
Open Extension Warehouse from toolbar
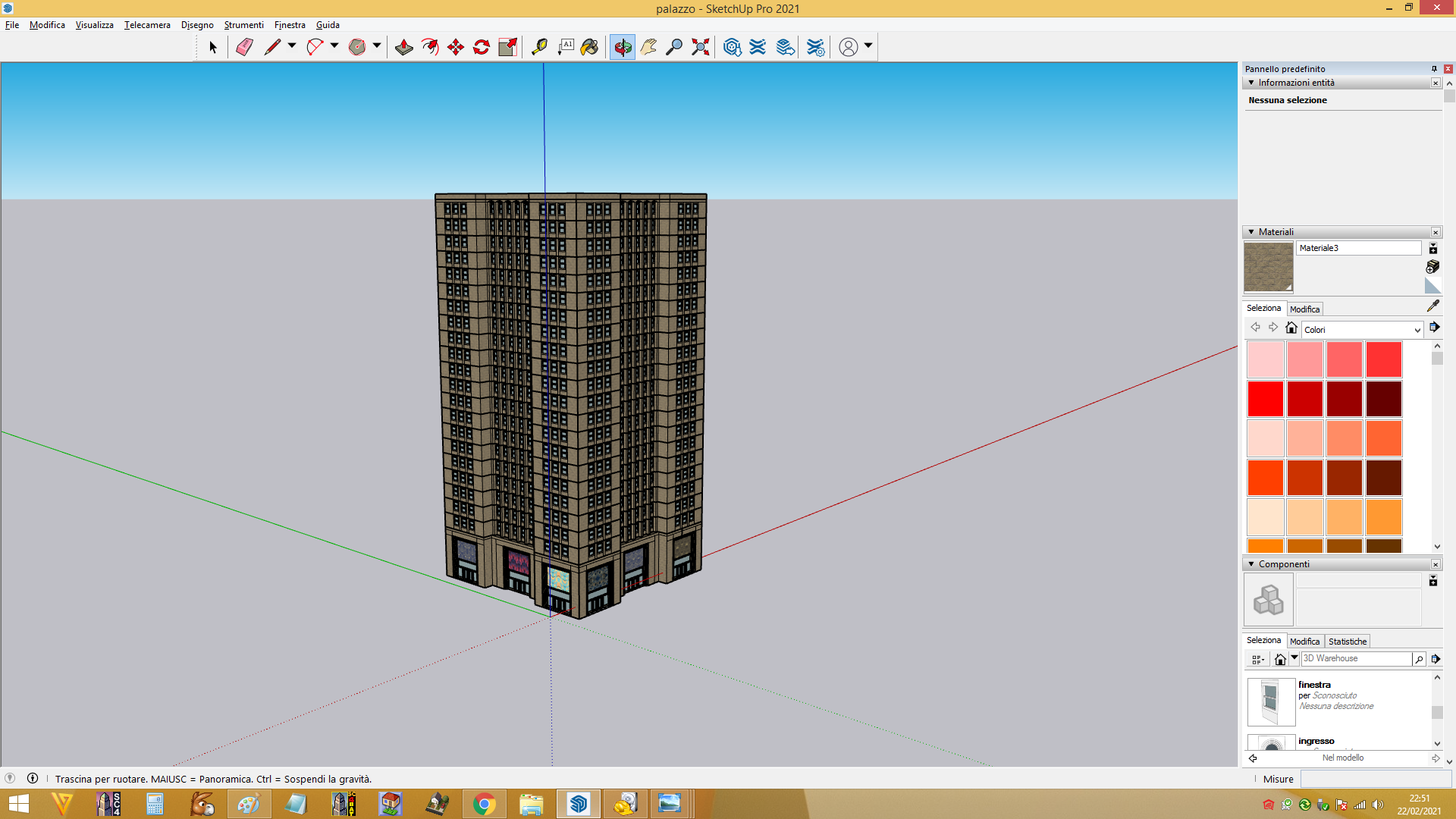pyautogui.click(x=758, y=47)
